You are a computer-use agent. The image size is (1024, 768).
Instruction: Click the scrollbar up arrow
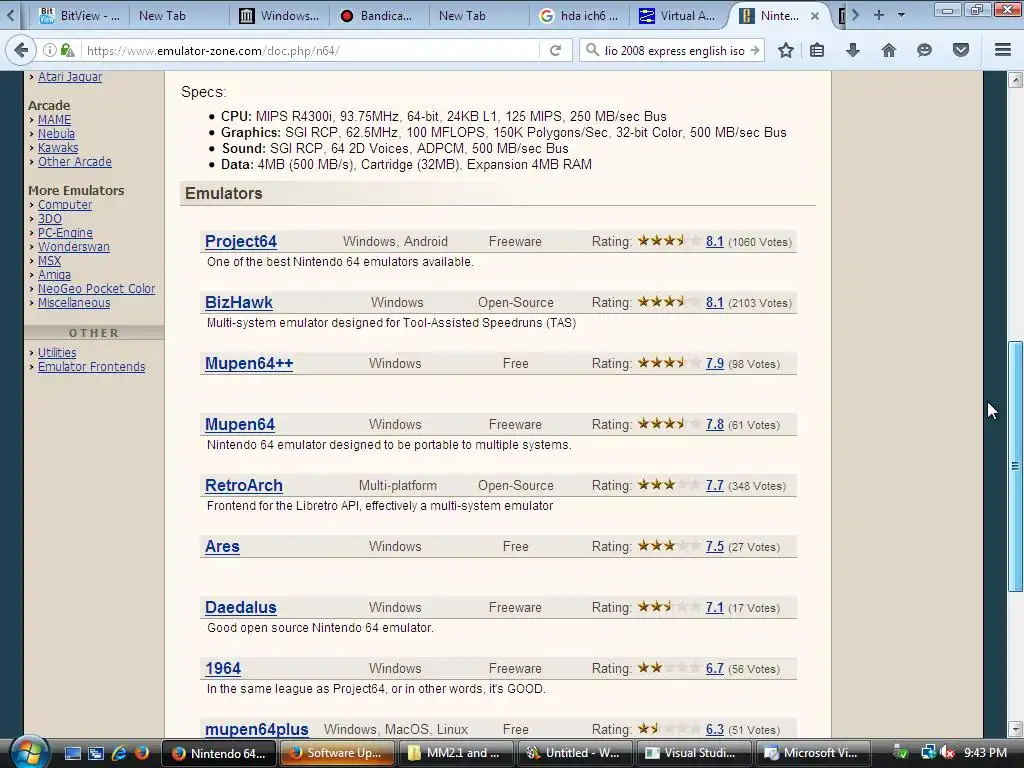(1015, 80)
